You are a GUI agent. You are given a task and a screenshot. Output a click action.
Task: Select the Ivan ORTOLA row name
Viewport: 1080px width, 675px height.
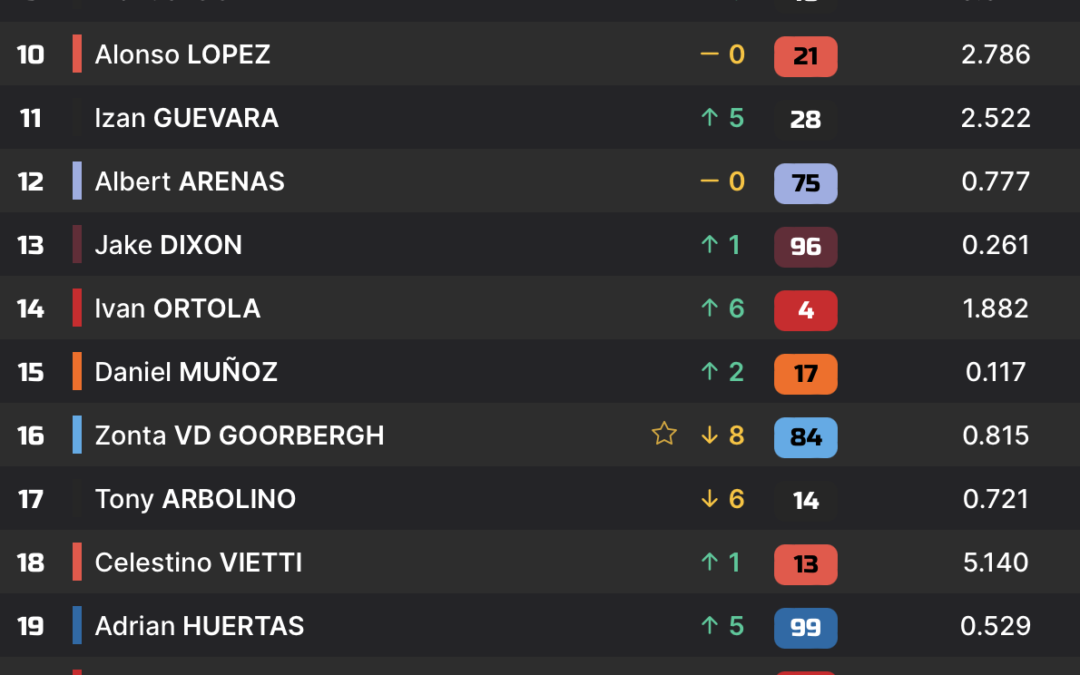[x=178, y=309]
